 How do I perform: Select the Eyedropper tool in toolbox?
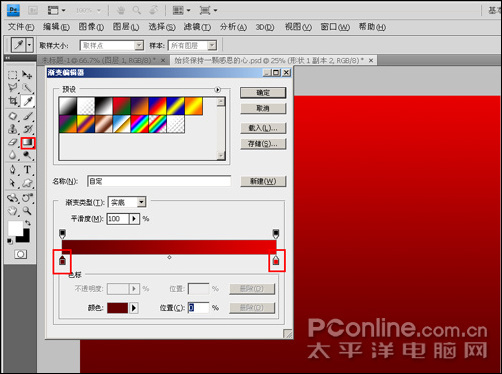[x=27, y=101]
